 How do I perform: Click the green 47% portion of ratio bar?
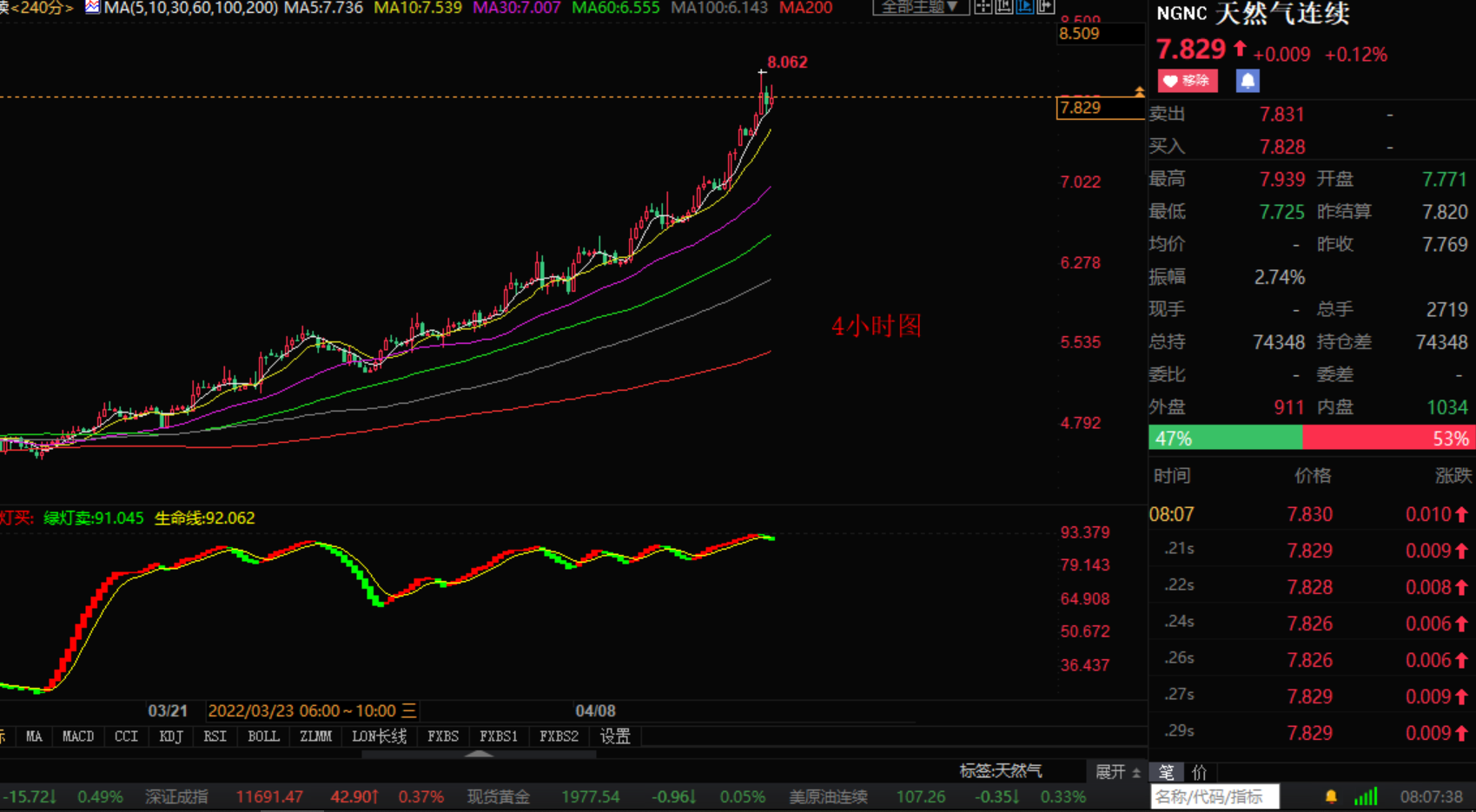pos(1225,439)
